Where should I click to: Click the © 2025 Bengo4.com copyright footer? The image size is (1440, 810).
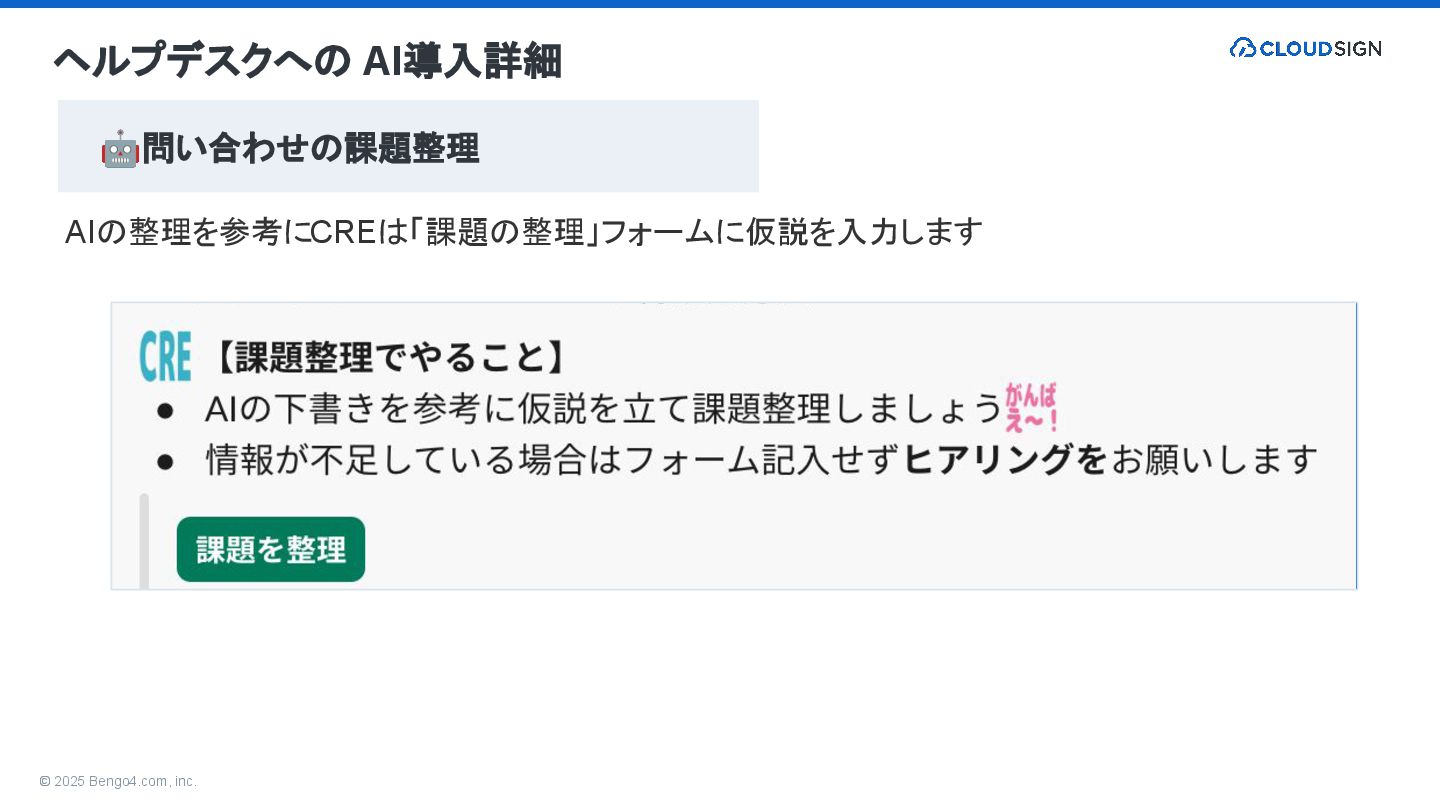[118, 781]
